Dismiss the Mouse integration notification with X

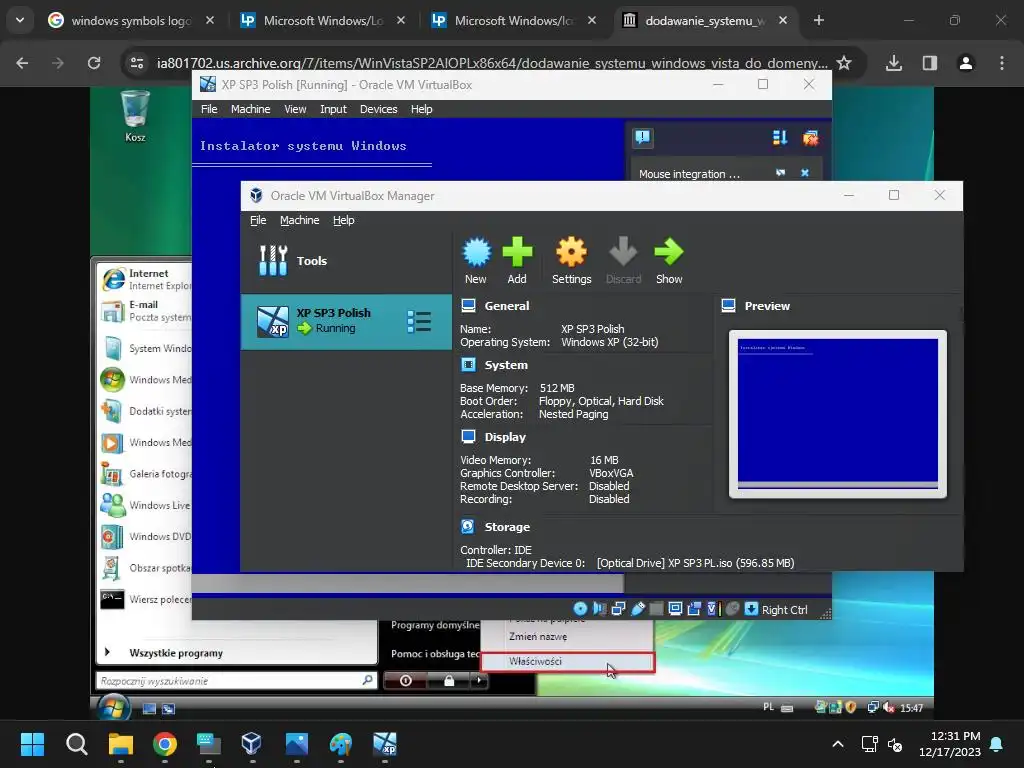point(805,173)
